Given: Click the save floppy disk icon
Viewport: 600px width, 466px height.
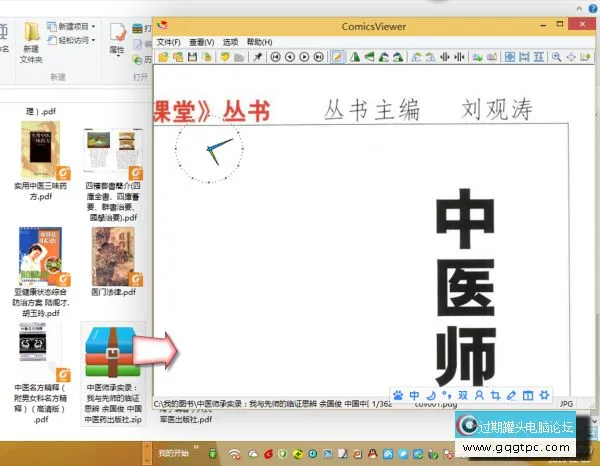Looking at the screenshot, I should [192, 57].
